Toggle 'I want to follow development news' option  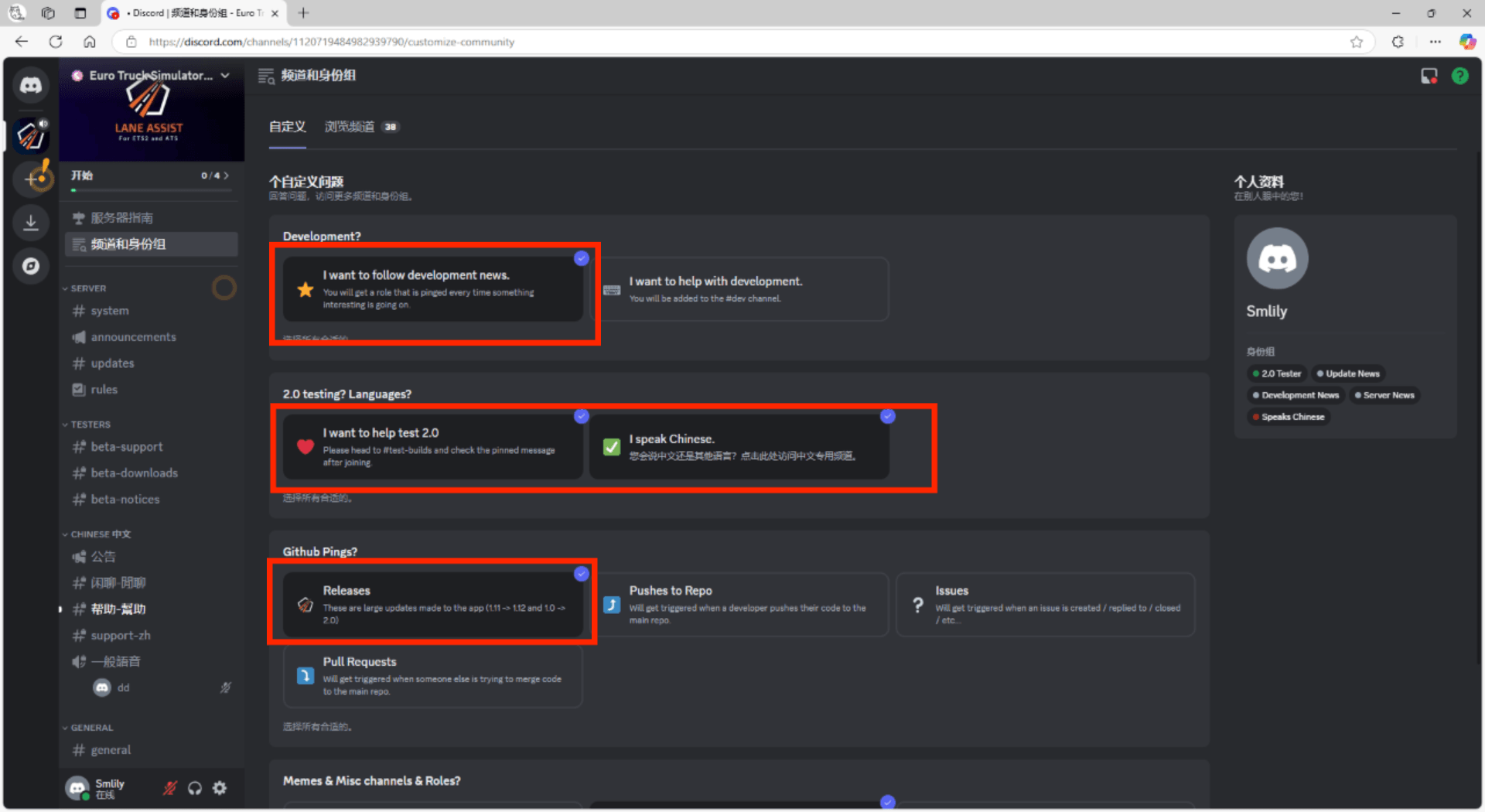433,289
